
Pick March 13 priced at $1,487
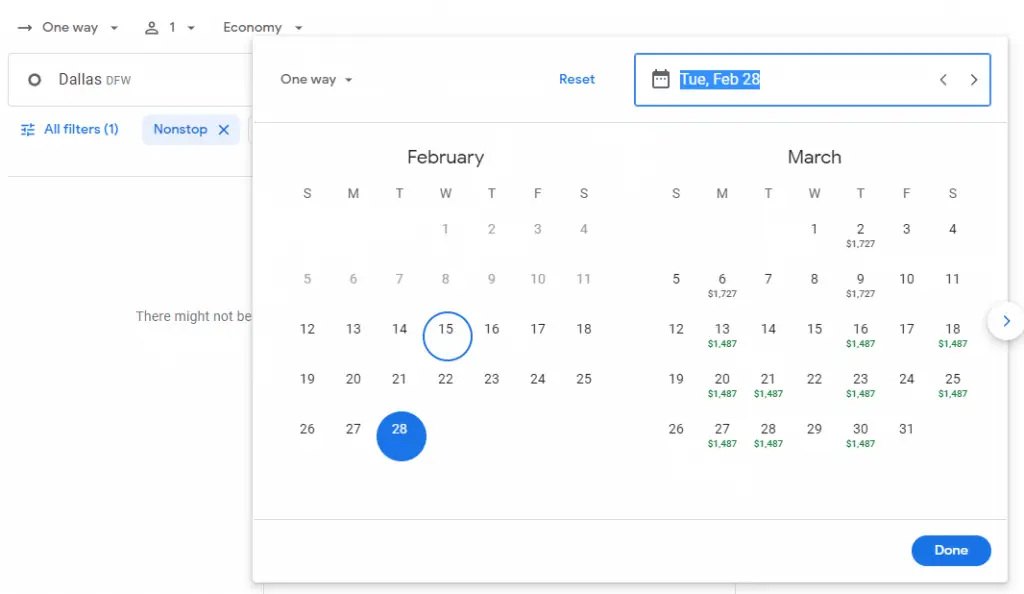tap(722, 334)
